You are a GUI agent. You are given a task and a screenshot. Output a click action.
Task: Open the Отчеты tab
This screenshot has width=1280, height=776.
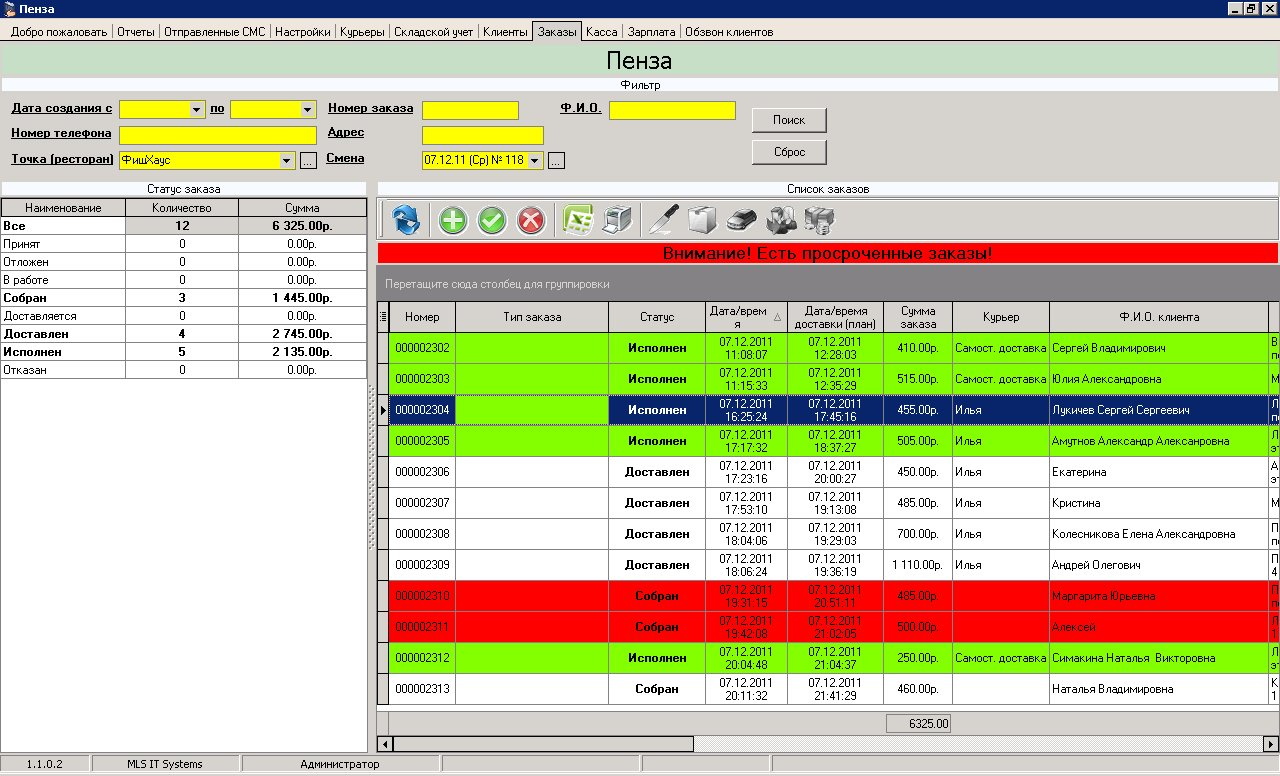(x=135, y=31)
